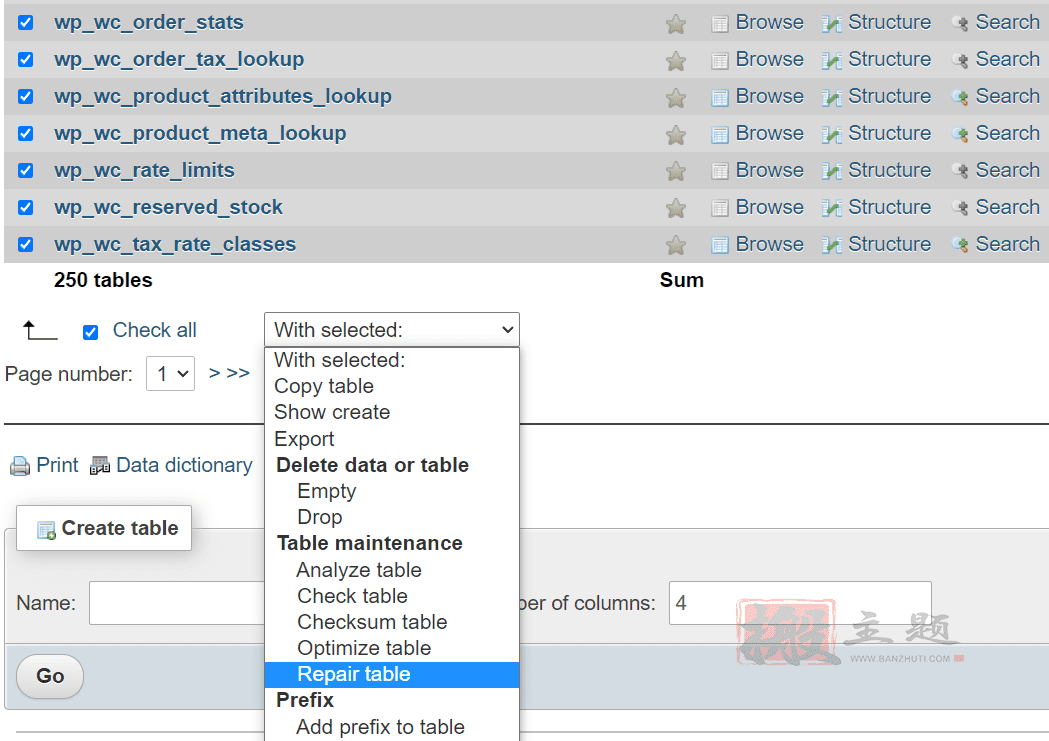Uncheck wp_wc_rate_limits checkbox

pos(25,170)
